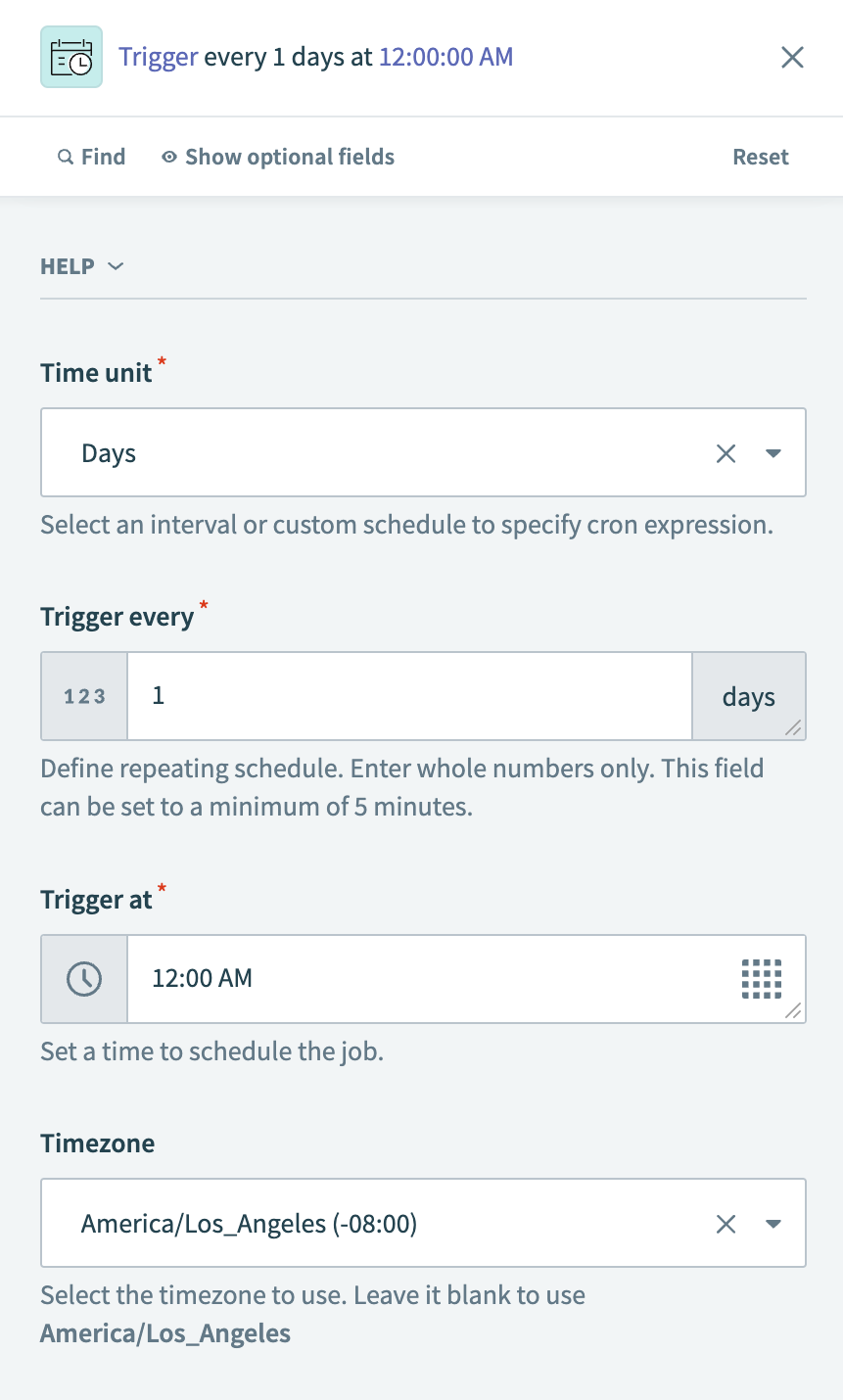The image size is (843, 1400).
Task: Show optional fields for the trigger
Action: [x=289, y=157]
